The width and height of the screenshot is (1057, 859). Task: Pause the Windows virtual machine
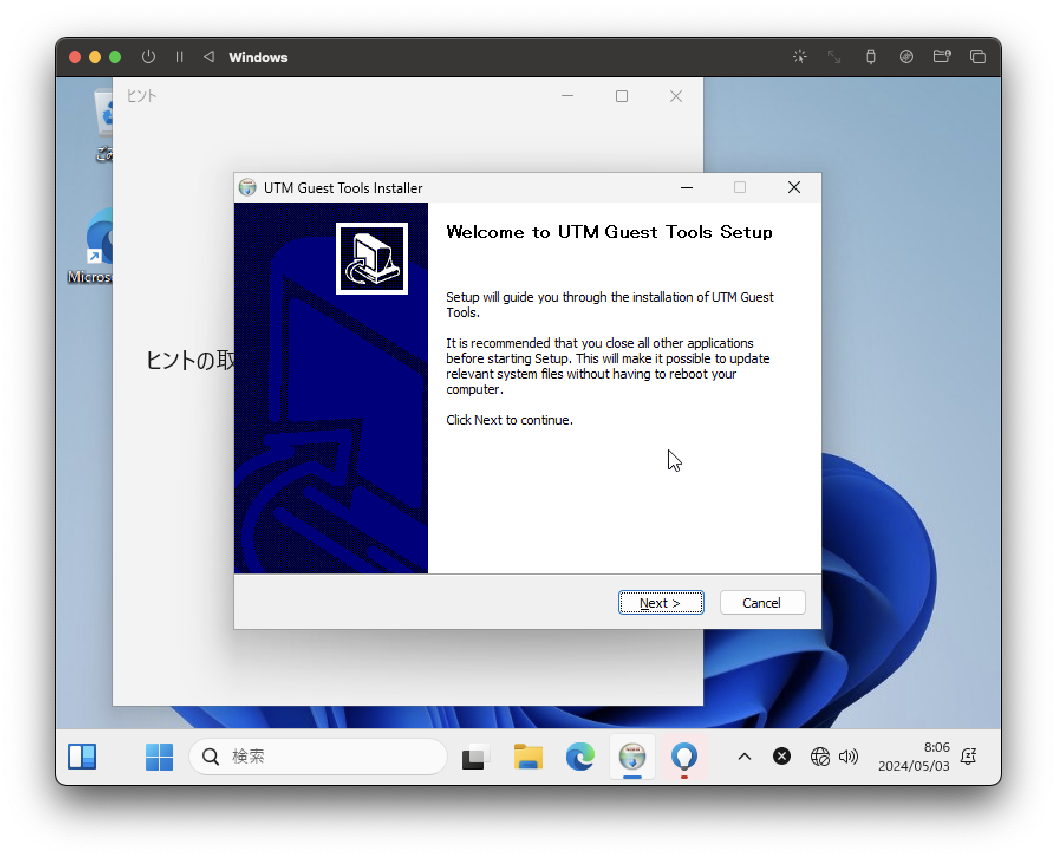[x=179, y=57]
